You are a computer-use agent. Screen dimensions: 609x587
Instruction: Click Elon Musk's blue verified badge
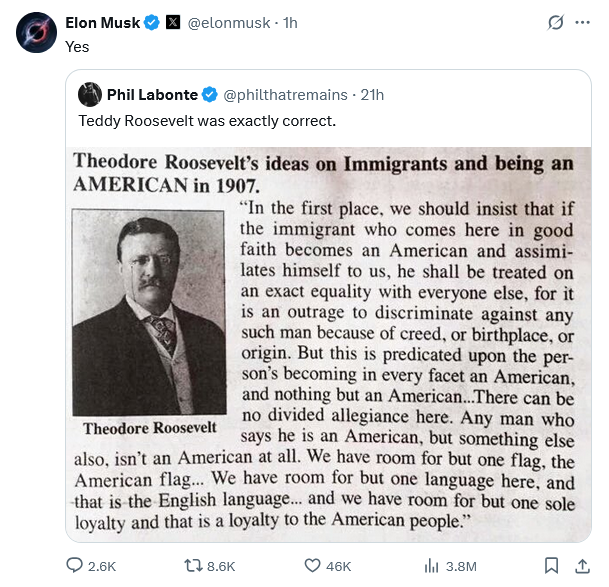(x=152, y=23)
